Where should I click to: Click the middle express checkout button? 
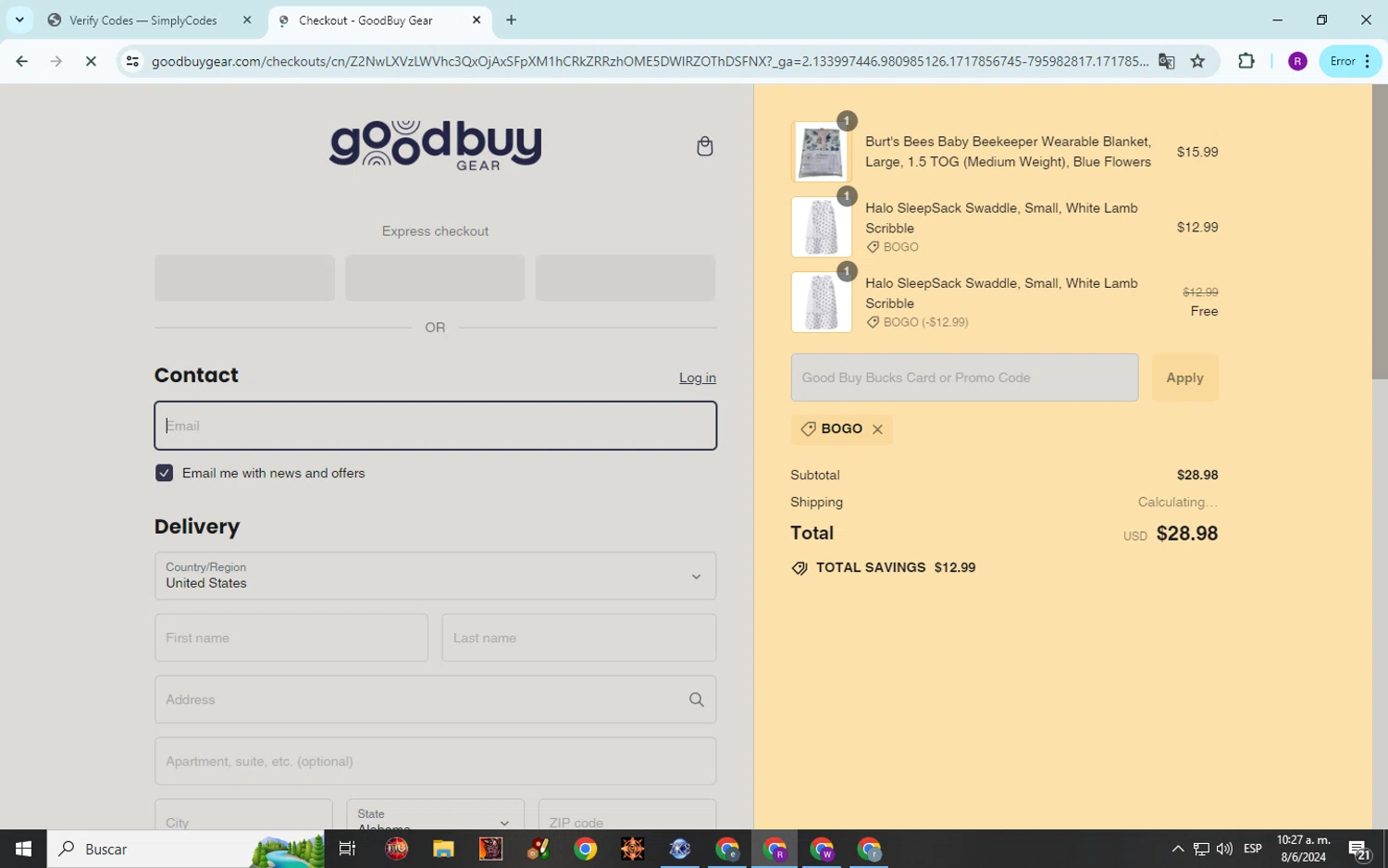(x=435, y=278)
